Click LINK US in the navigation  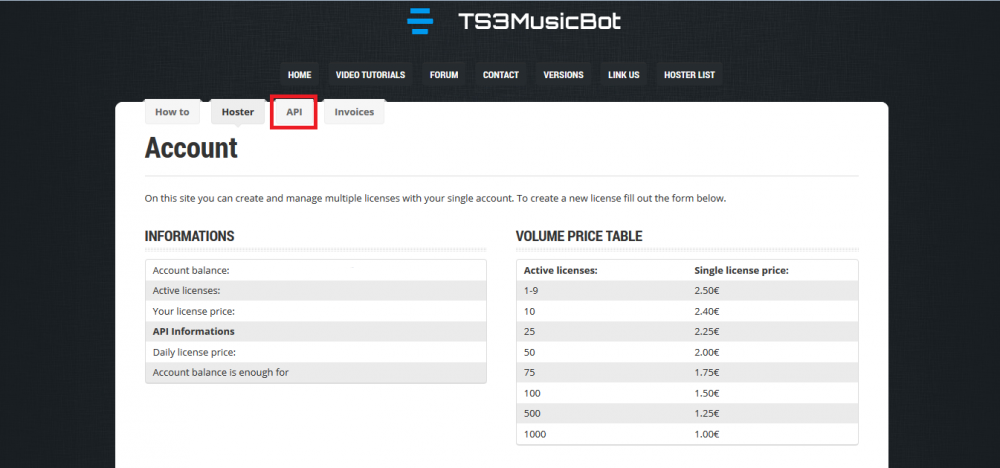point(624,75)
